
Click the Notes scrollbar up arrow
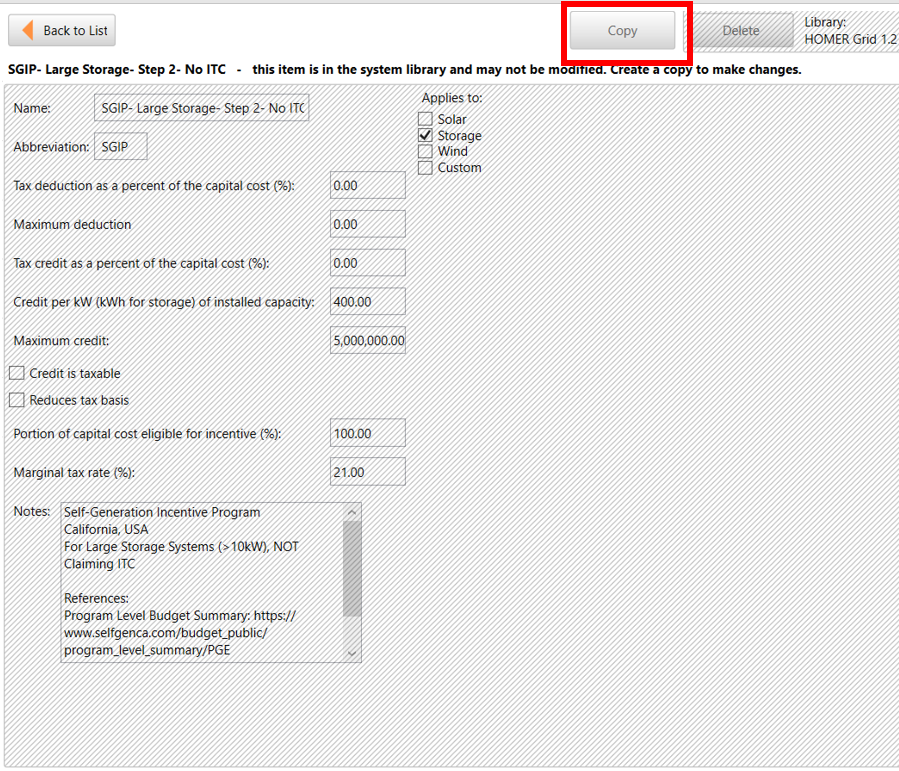tap(352, 512)
